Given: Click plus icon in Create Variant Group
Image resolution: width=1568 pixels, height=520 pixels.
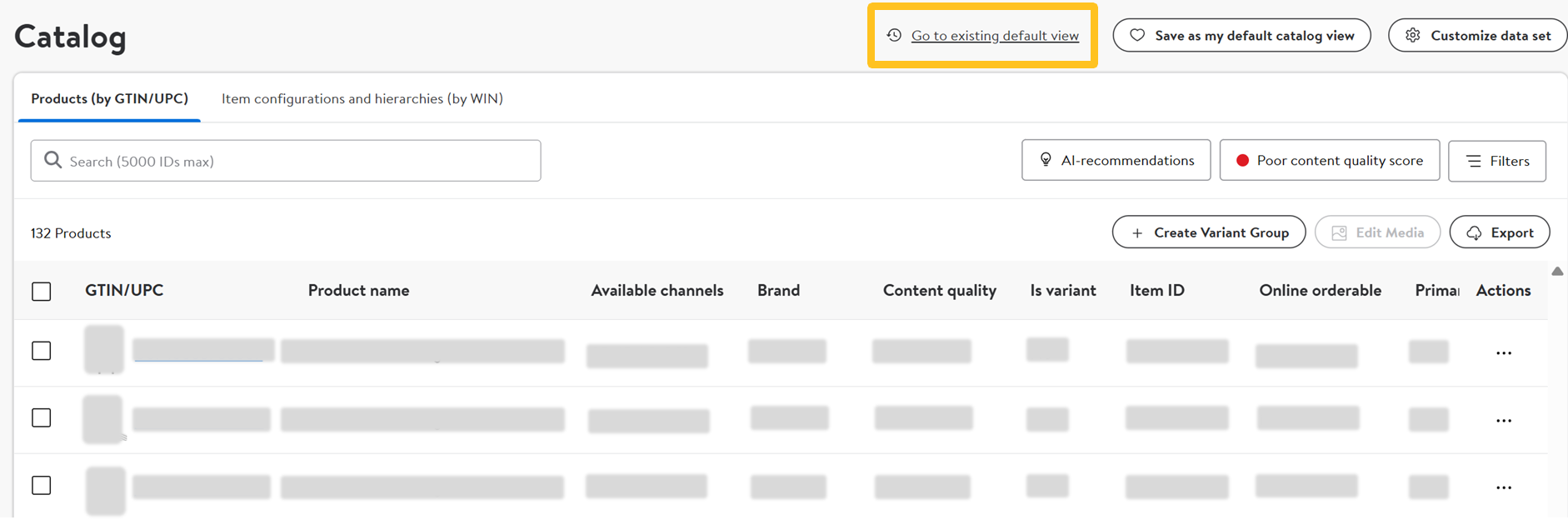Looking at the screenshot, I should coord(1137,232).
